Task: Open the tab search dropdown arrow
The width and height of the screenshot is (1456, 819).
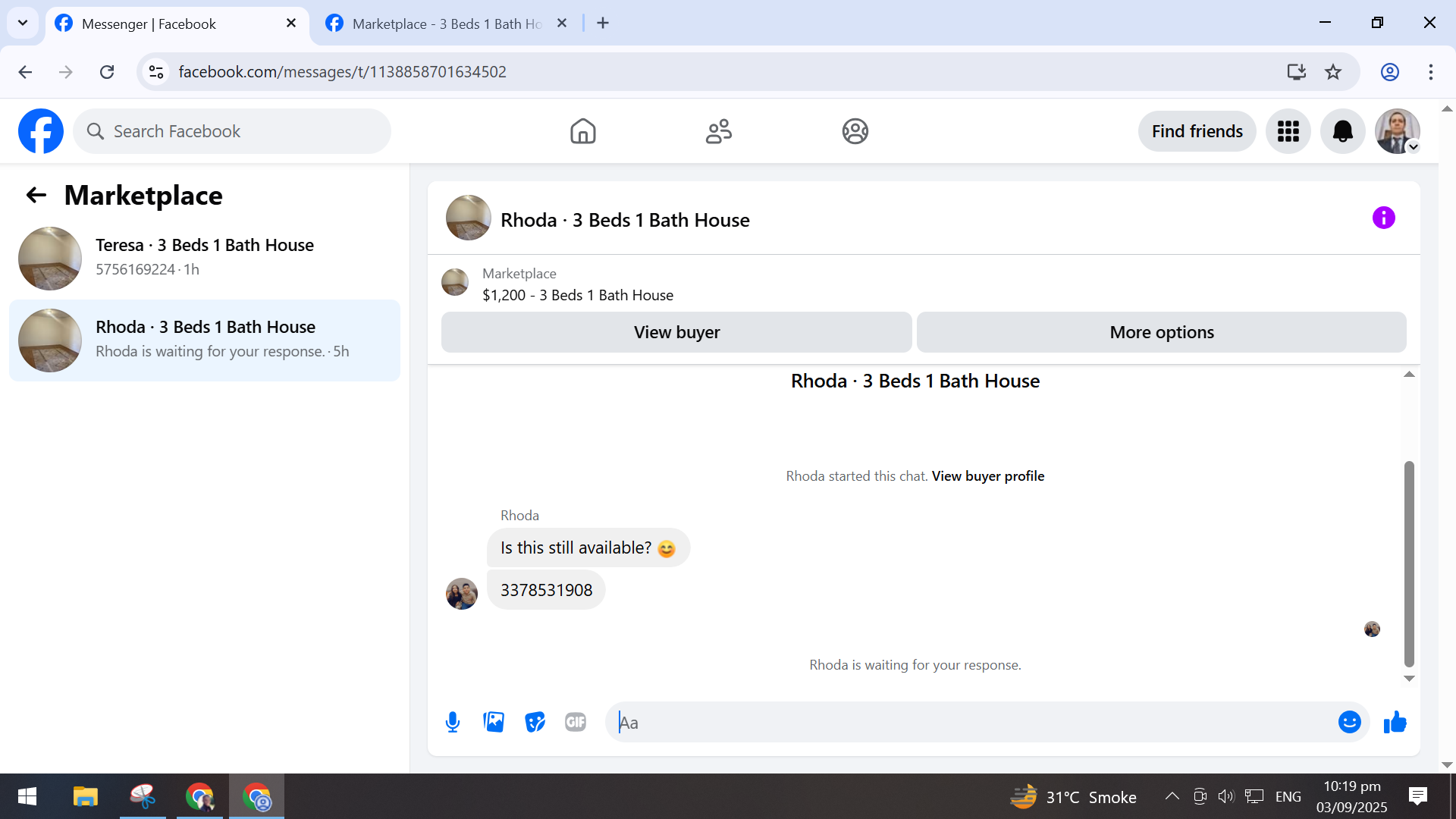Action: click(x=23, y=23)
